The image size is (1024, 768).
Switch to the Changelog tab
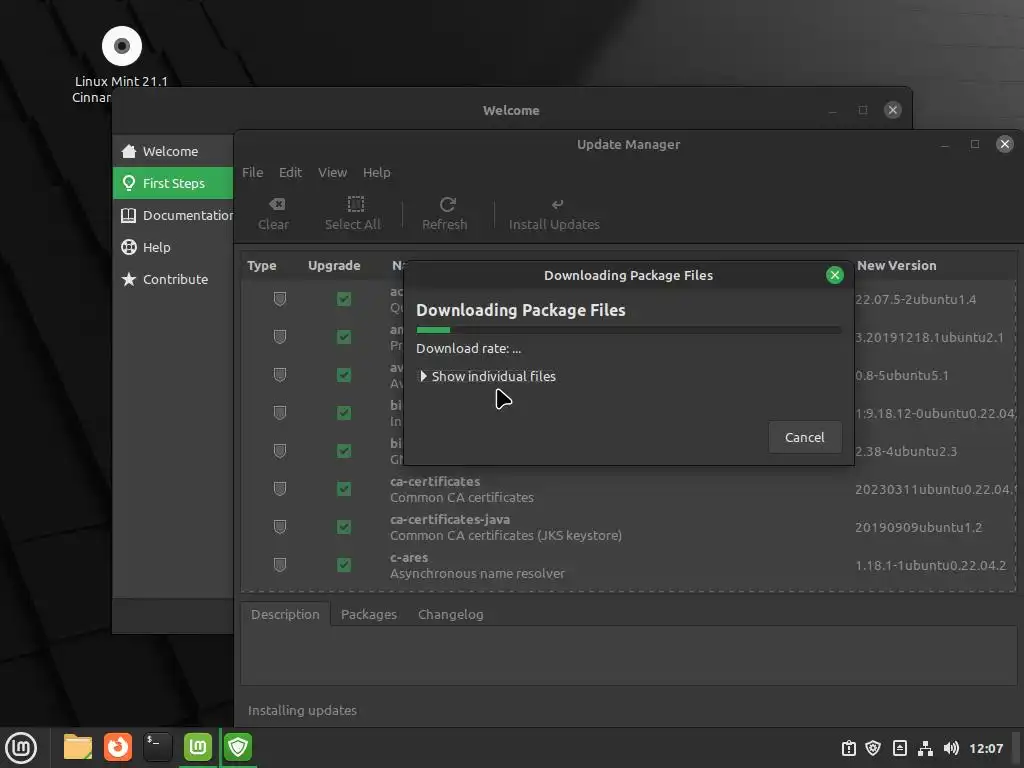pos(451,615)
